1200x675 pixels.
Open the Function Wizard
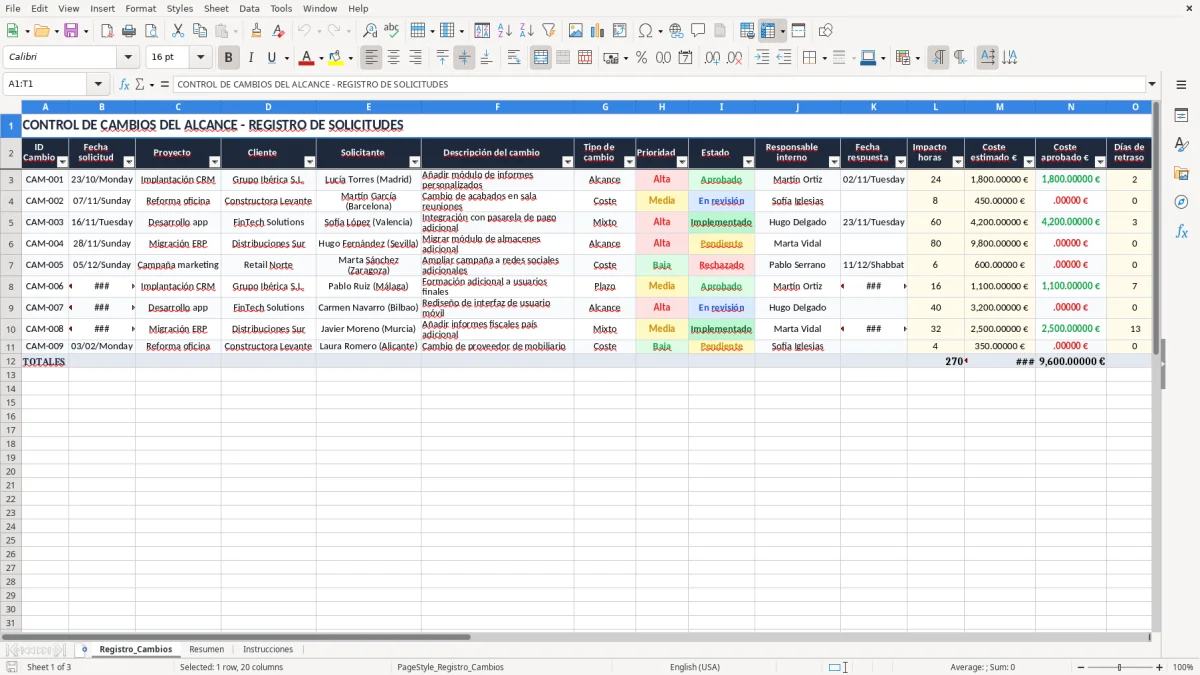124,84
